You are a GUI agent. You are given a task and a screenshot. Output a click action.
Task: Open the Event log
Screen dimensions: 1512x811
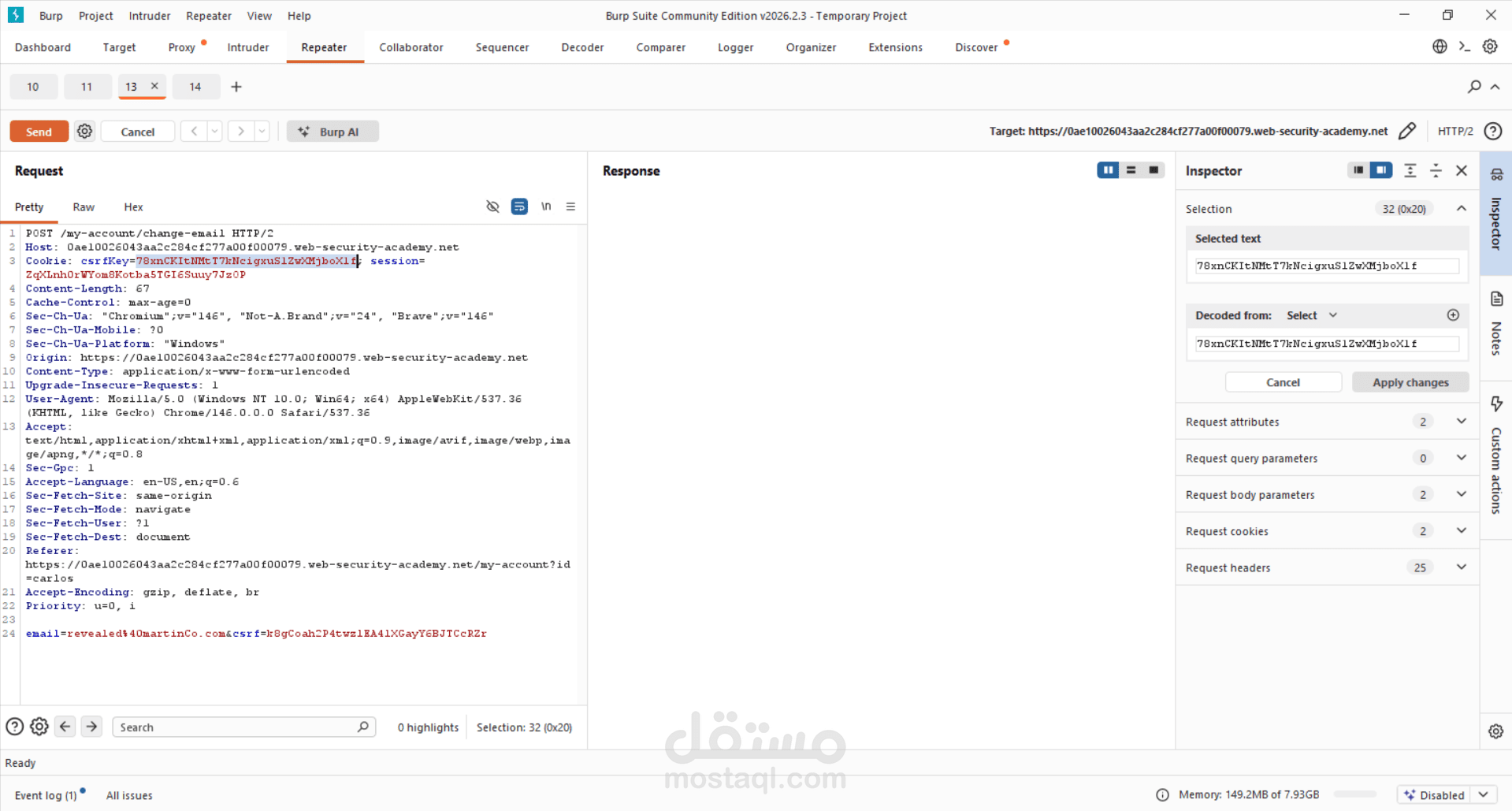[x=46, y=795]
